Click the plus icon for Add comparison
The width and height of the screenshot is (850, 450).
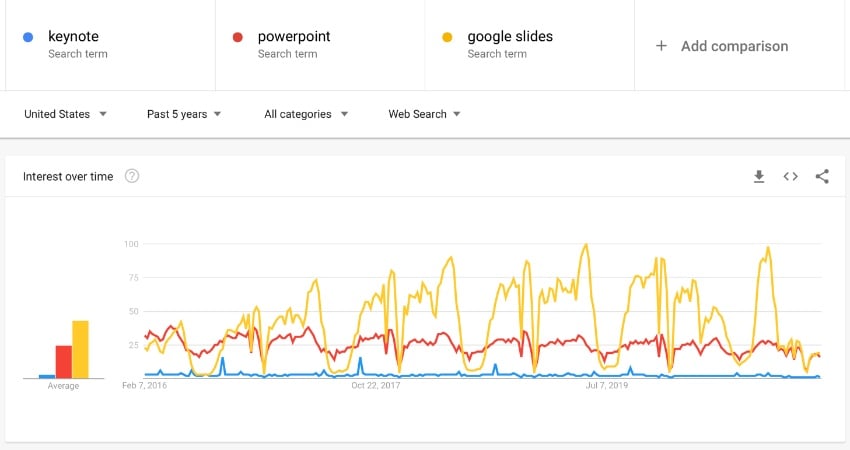tap(661, 46)
